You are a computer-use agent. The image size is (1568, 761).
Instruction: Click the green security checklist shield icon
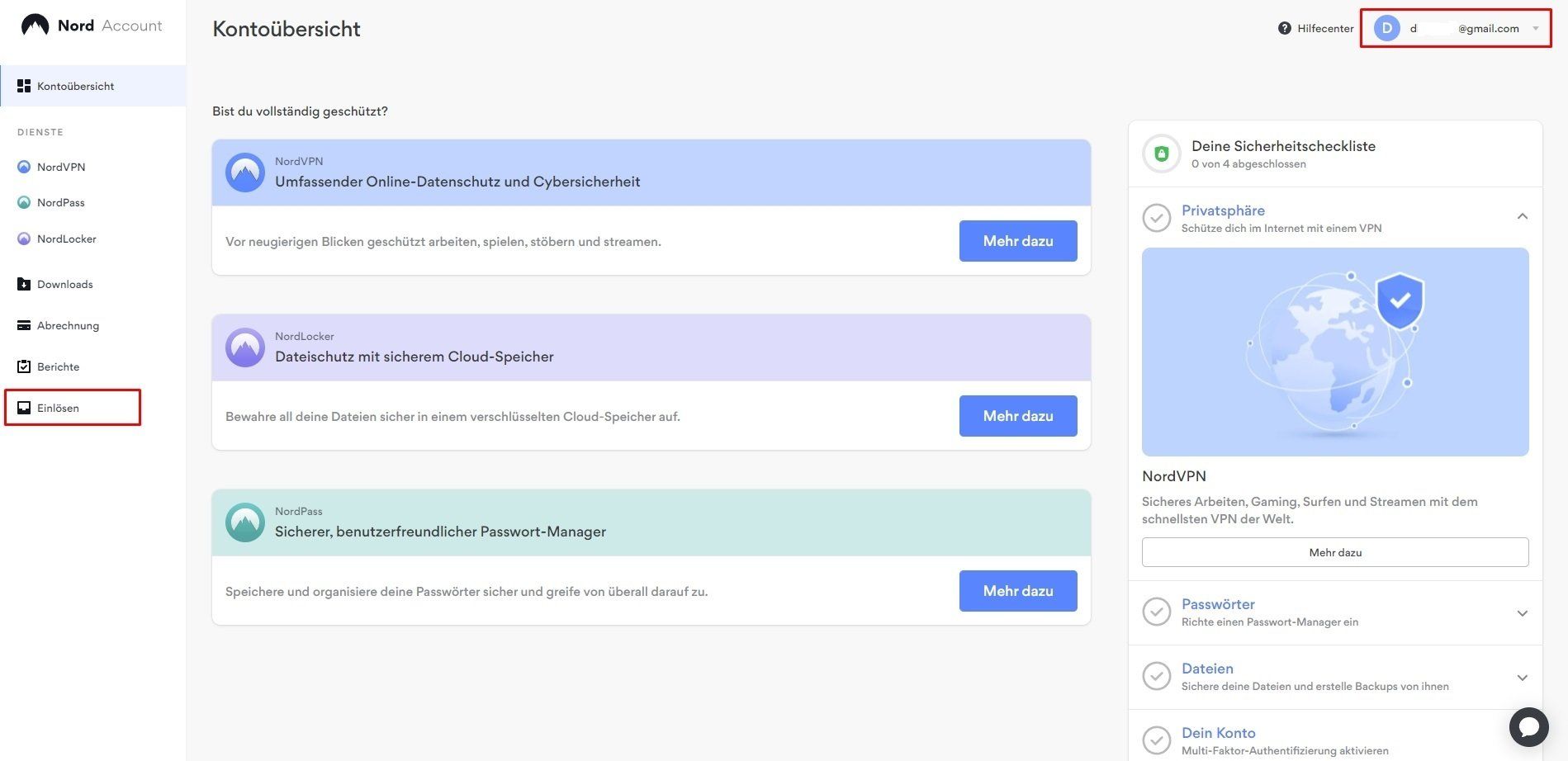1162,154
